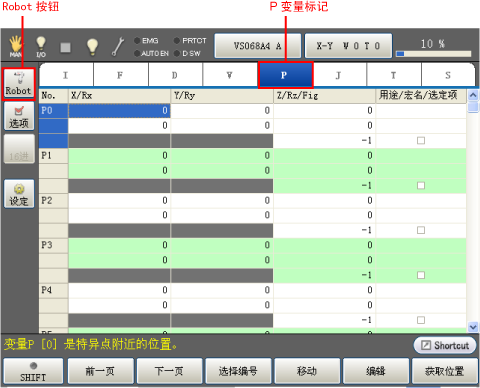Select the P variable tab
Screen dimensions: 480x388
(x=285, y=75)
